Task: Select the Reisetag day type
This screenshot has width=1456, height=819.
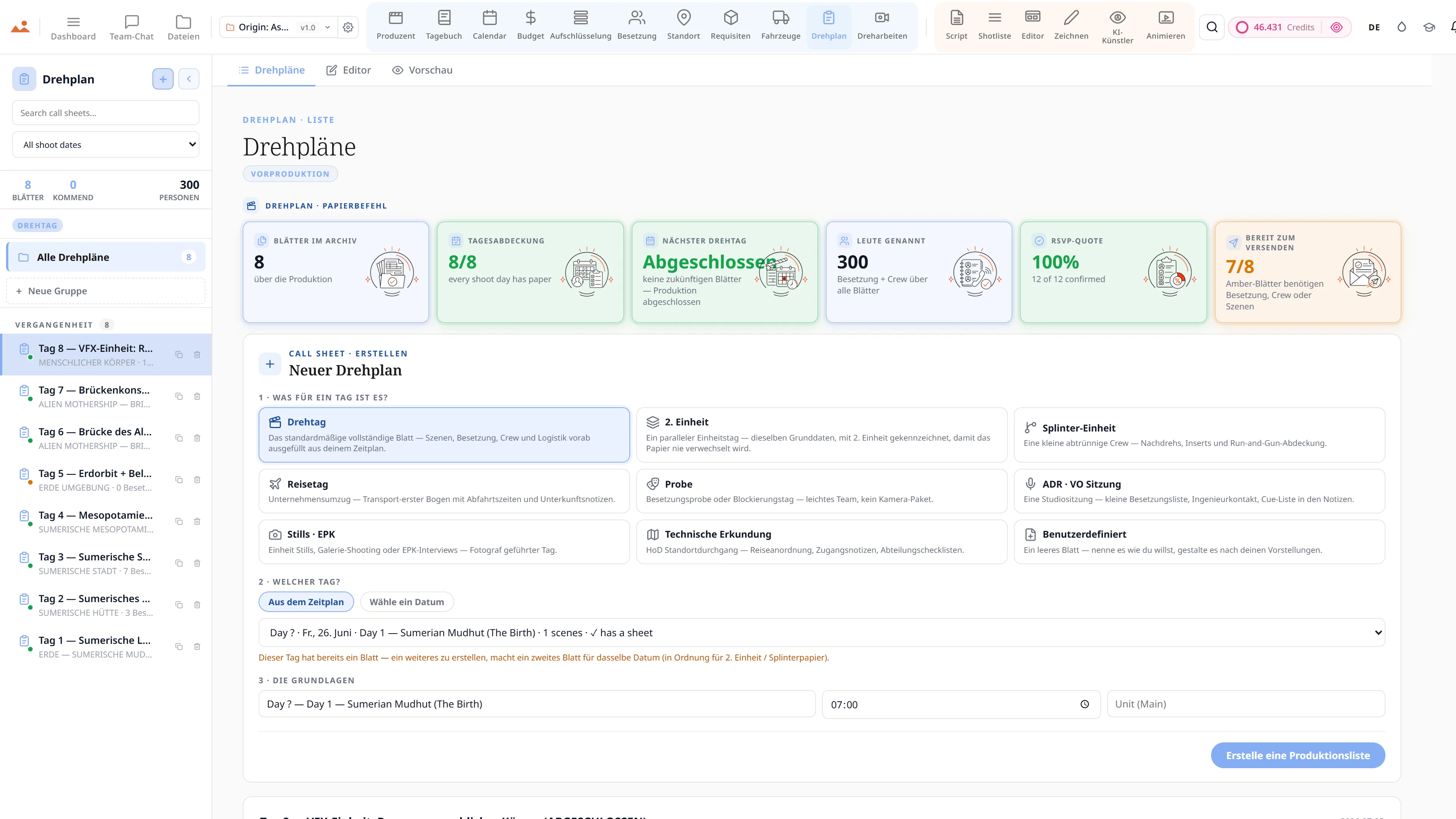Action: click(x=444, y=491)
